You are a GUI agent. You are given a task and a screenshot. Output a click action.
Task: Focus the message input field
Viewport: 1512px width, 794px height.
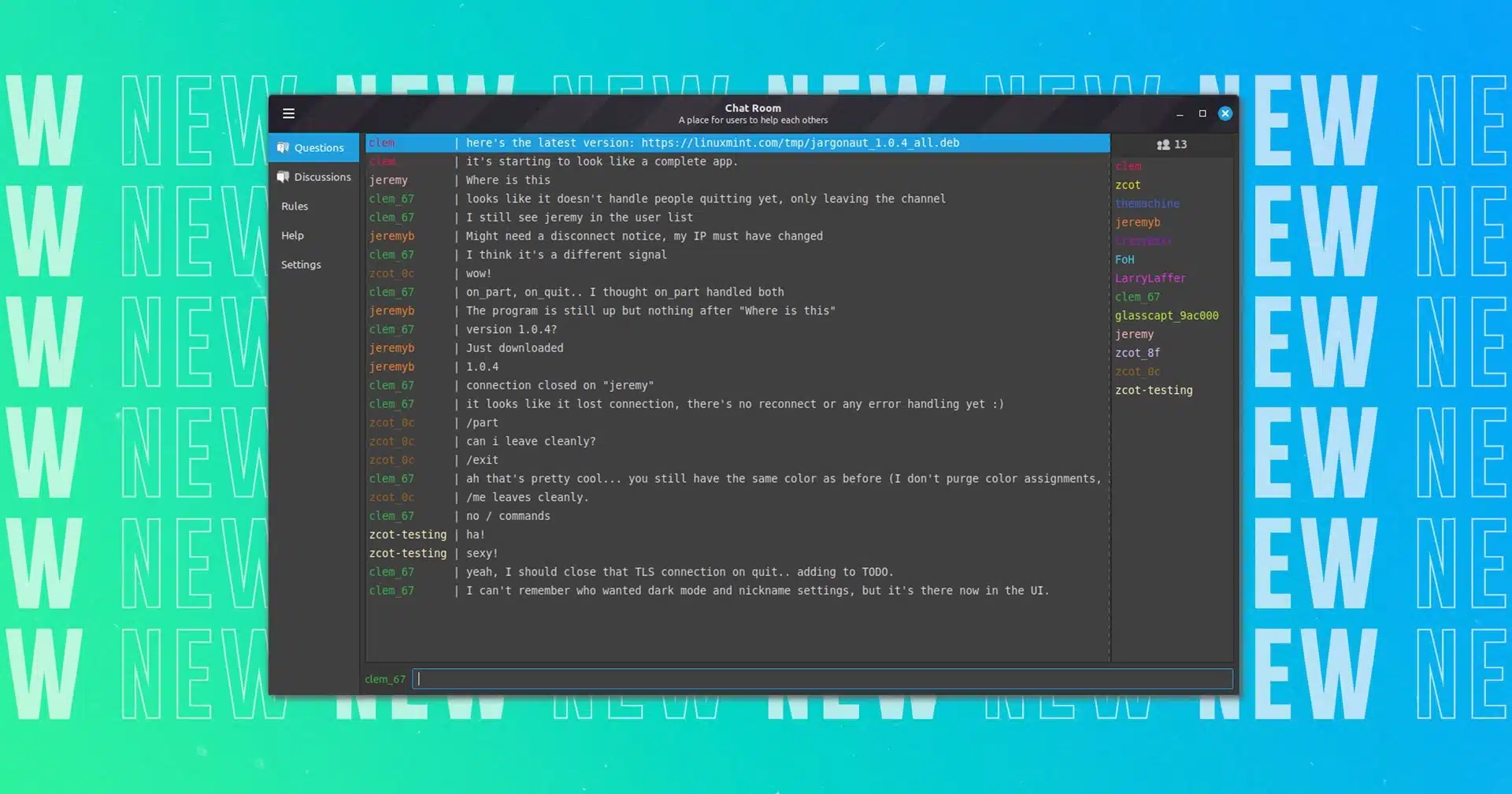pos(822,679)
